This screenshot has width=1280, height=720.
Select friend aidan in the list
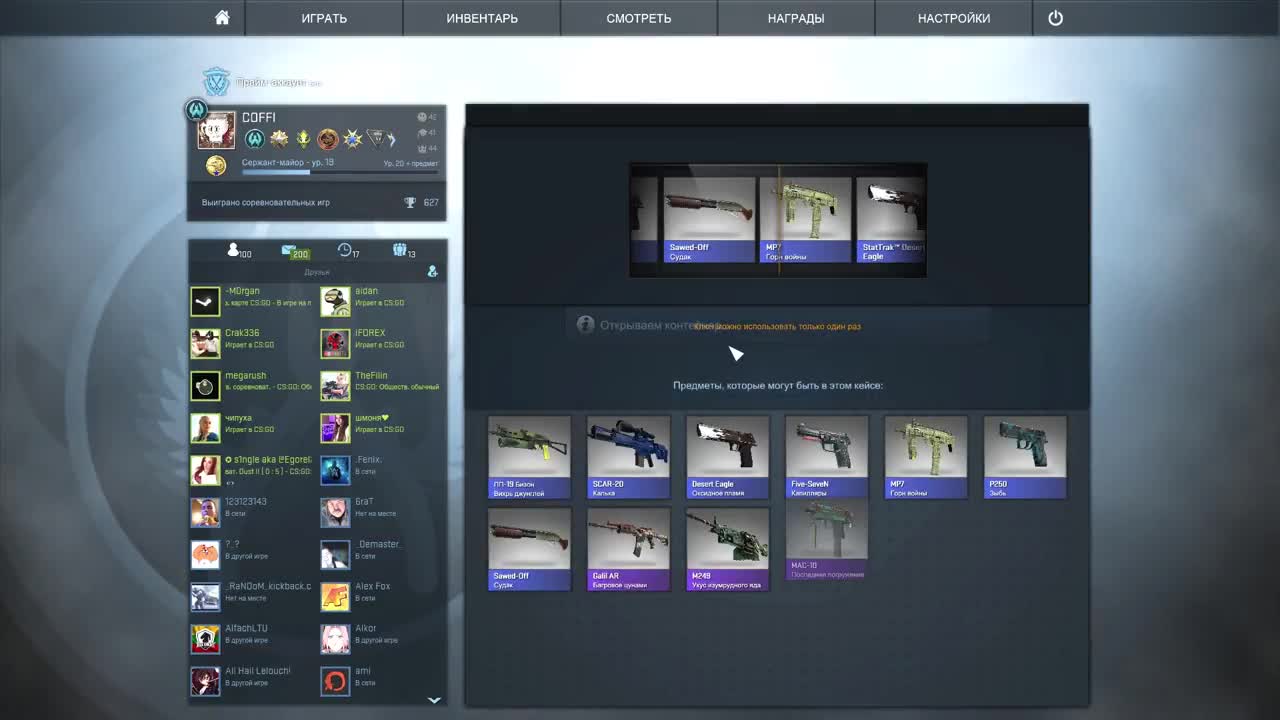click(382, 301)
